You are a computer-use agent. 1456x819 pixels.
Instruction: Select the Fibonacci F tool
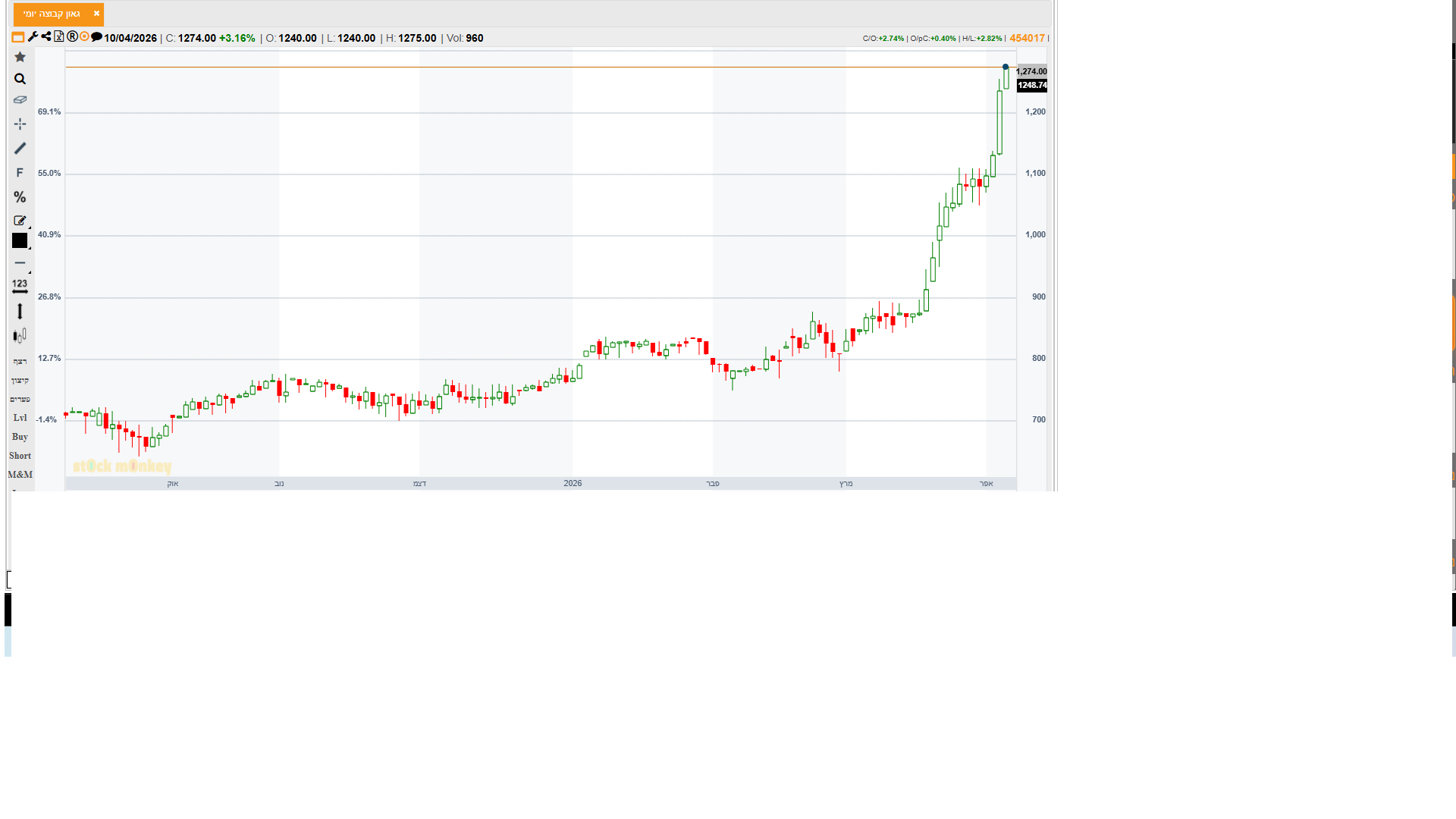click(x=20, y=173)
